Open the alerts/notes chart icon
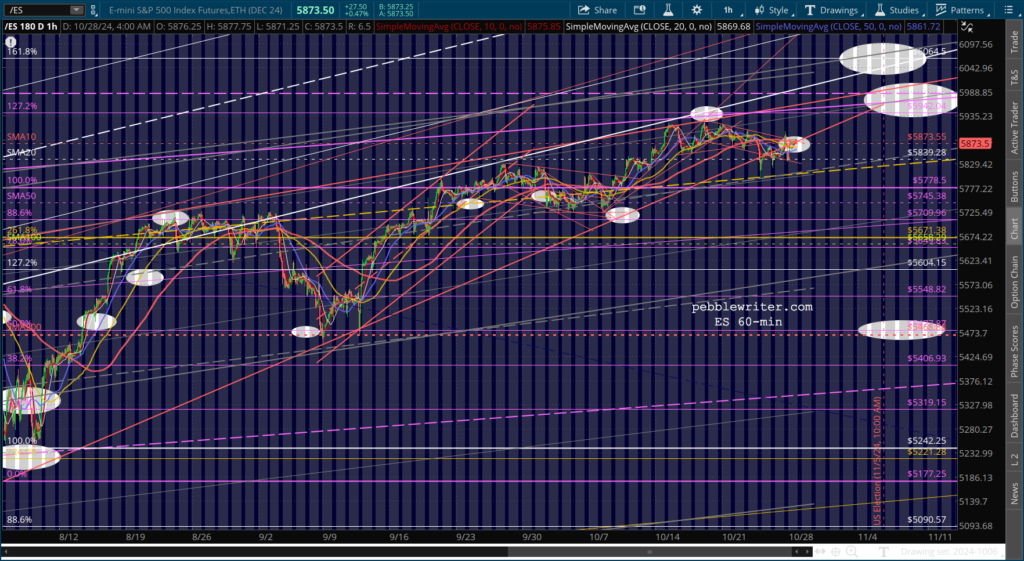The height and width of the screenshot is (561, 1024). 638,10
